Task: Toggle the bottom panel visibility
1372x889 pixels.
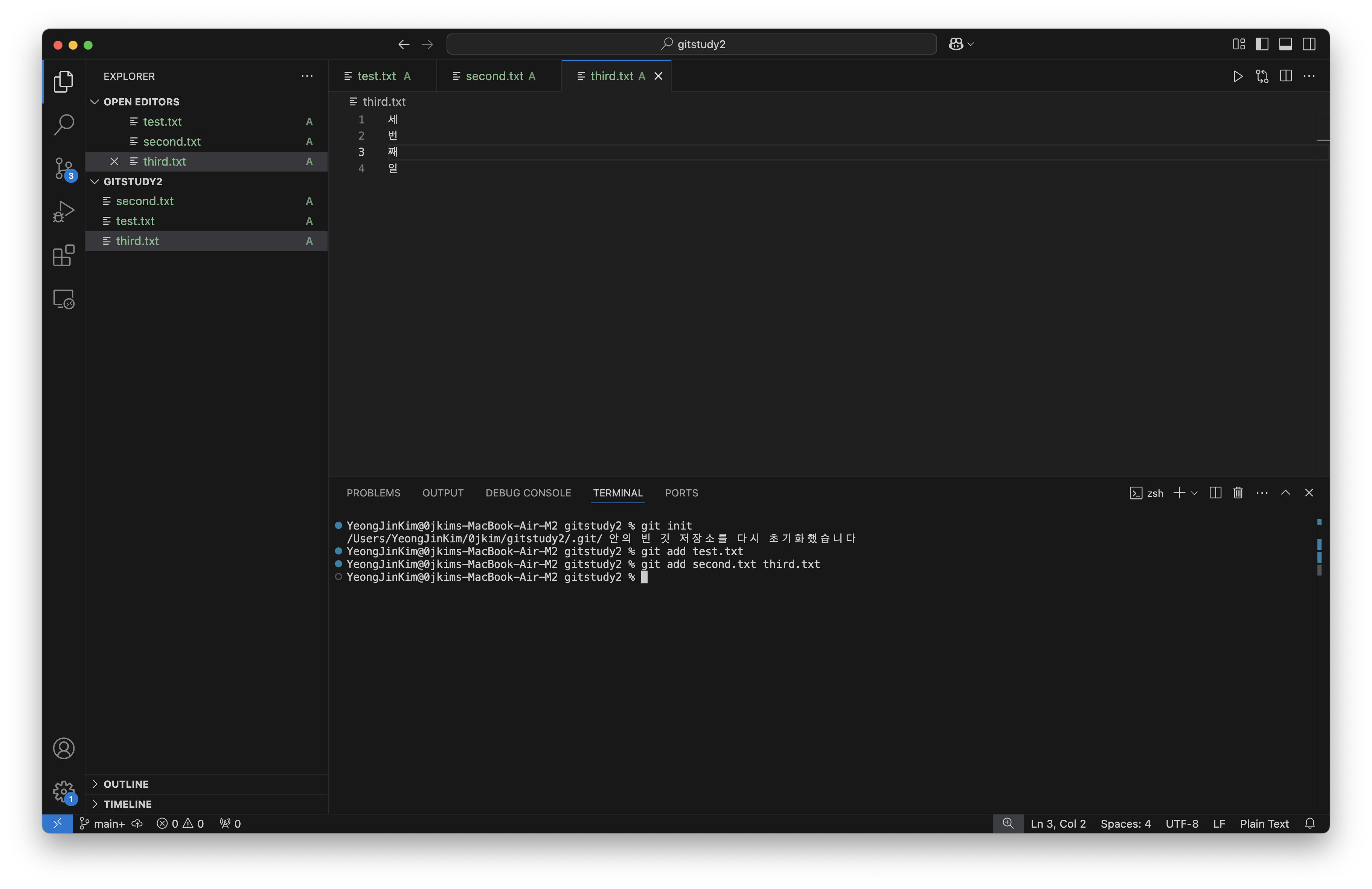Action: point(1285,44)
